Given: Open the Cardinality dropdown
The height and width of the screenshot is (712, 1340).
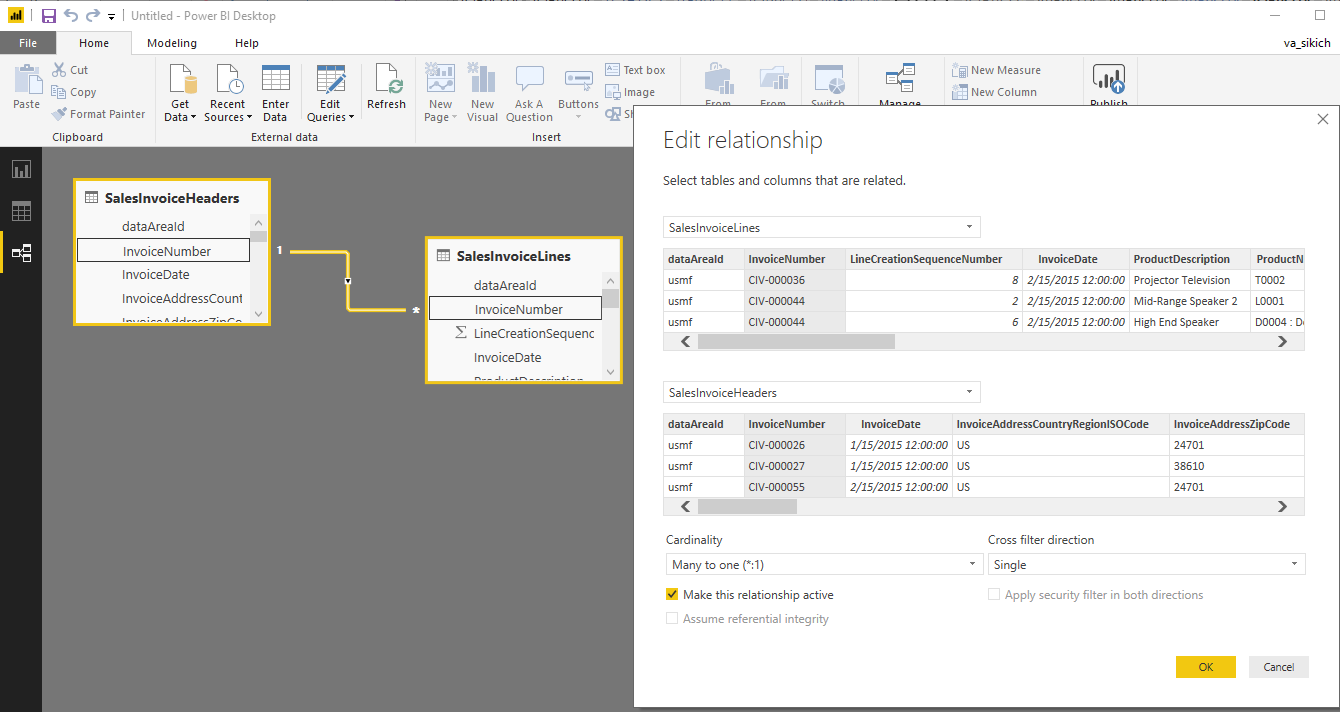Looking at the screenshot, I should [x=970, y=564].
